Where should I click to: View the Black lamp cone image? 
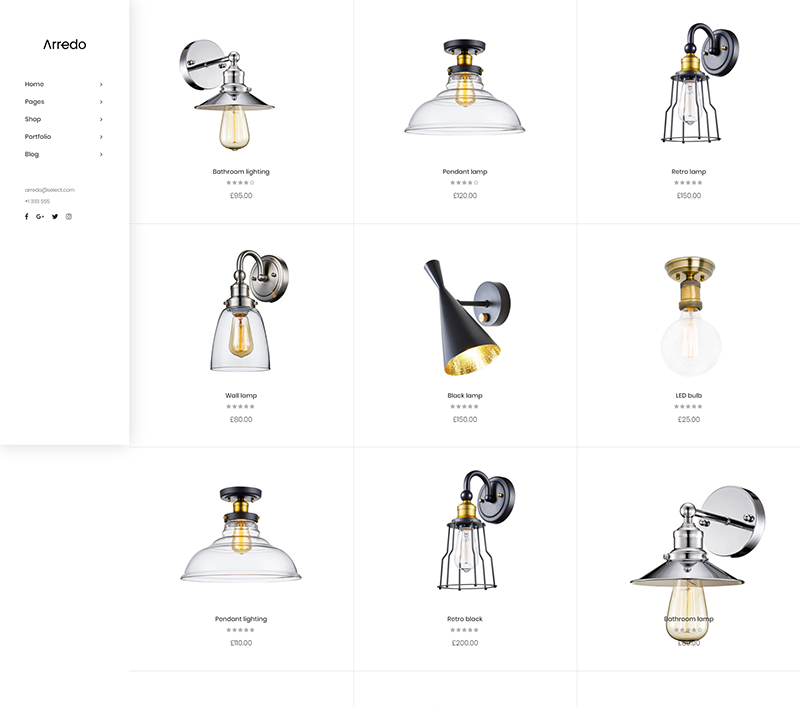(x=466, y=317)
